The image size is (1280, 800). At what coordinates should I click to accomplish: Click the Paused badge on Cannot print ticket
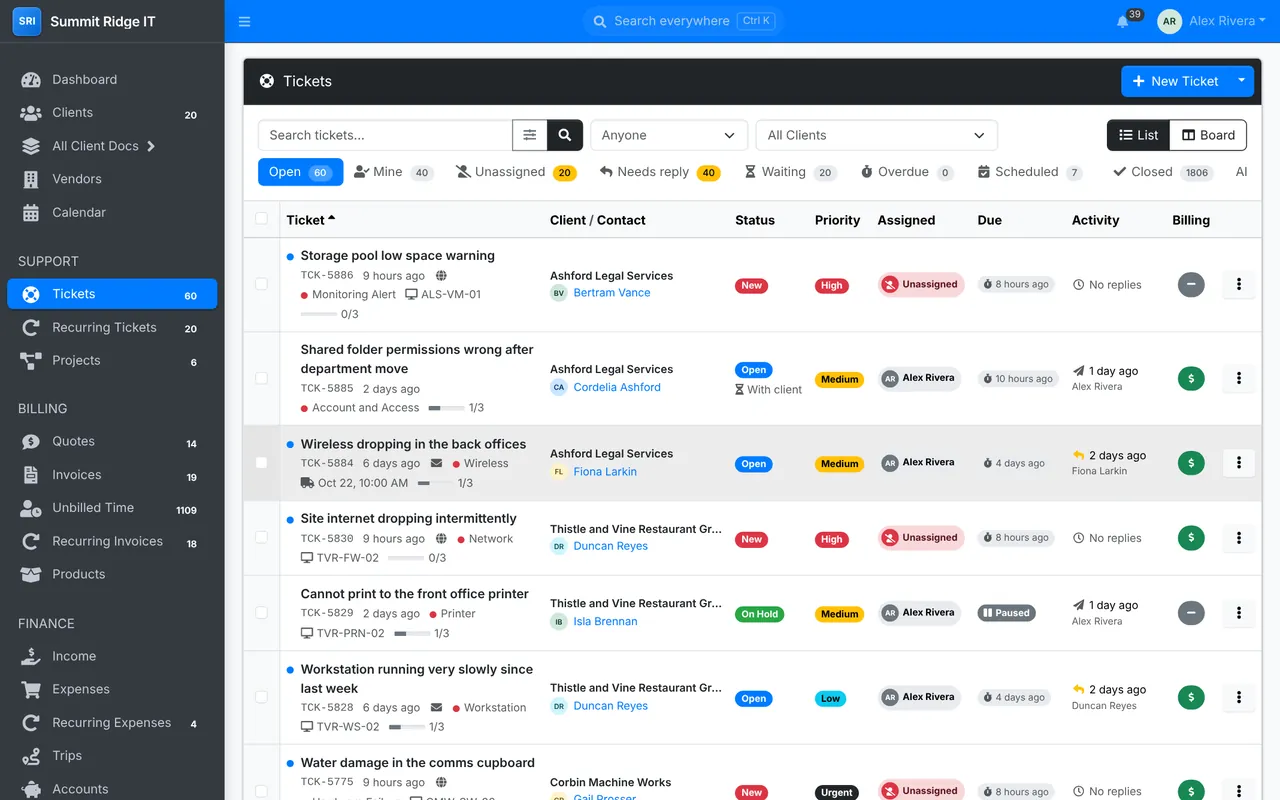[x=1005, y=613]
